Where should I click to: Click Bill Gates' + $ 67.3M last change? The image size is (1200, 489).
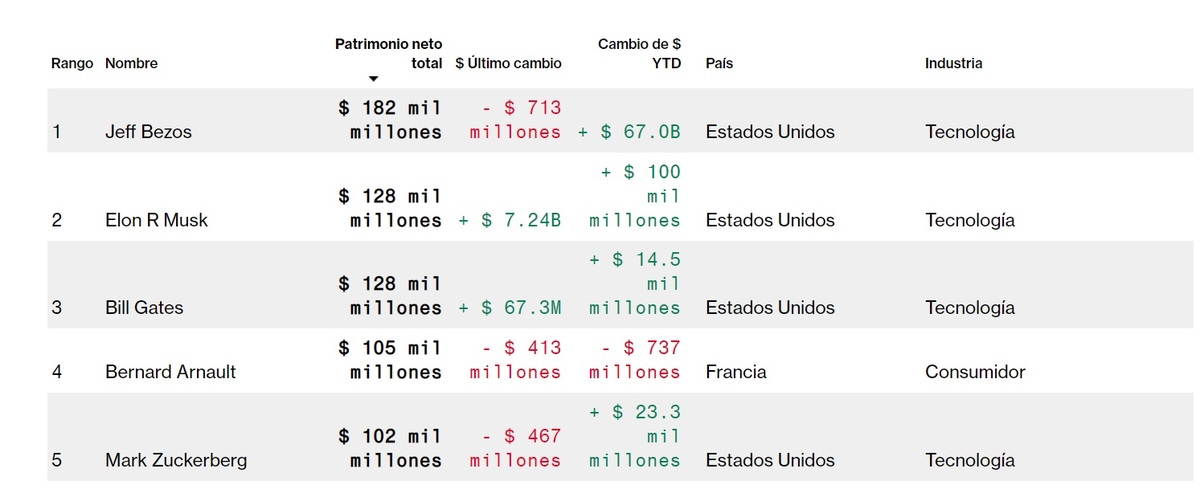pyautogui.click(x=509, y=308)
